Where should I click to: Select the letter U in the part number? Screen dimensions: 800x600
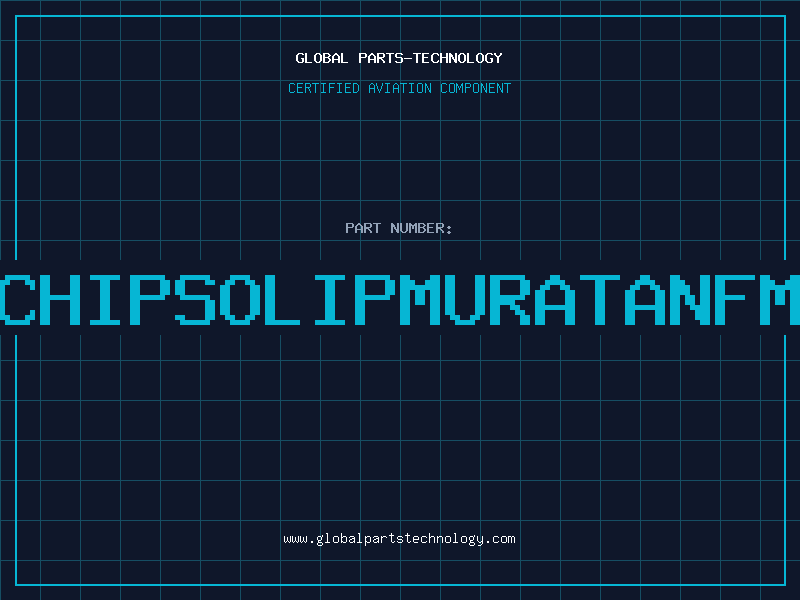click(x=464, y=299)
